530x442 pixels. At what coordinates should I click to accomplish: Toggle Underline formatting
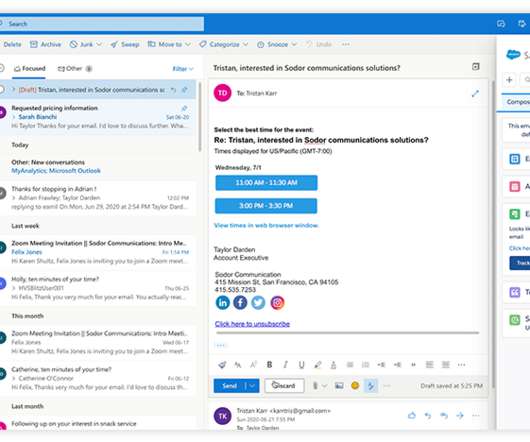[x=301, y=365]
